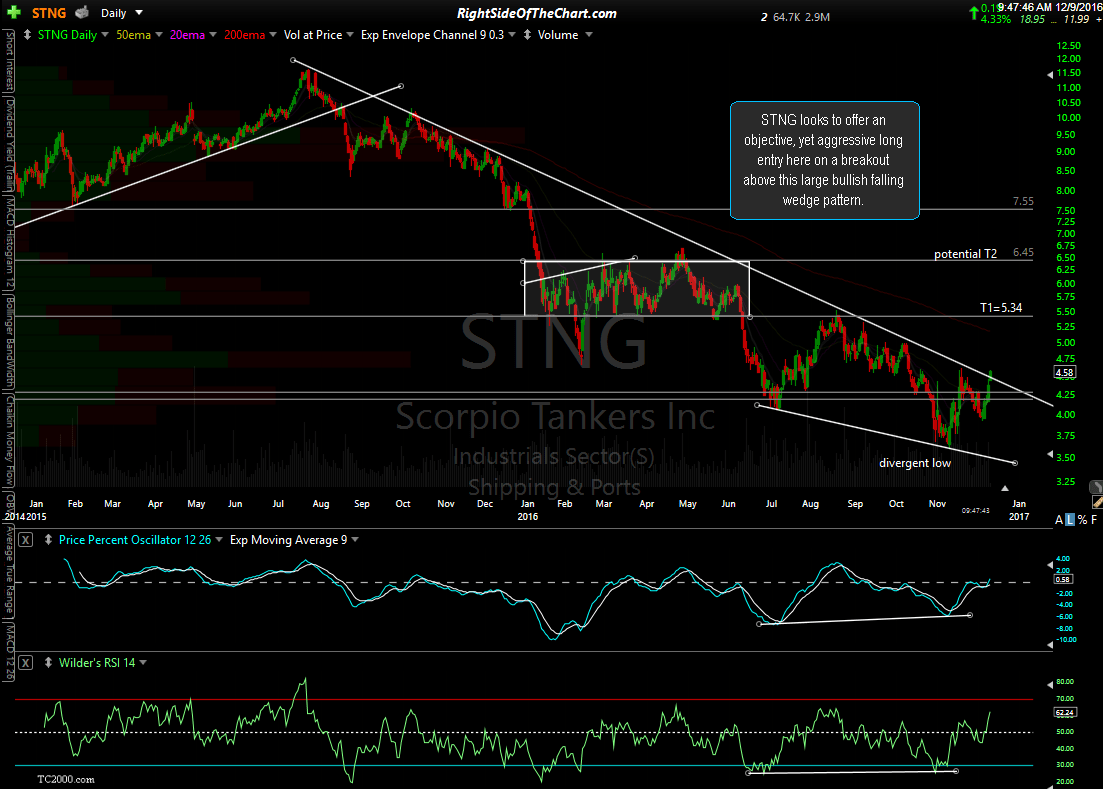Expand the STNG Daily plot options arrow
The image size is (1103, 789).
pyautogui.click(x=105, y=34)
